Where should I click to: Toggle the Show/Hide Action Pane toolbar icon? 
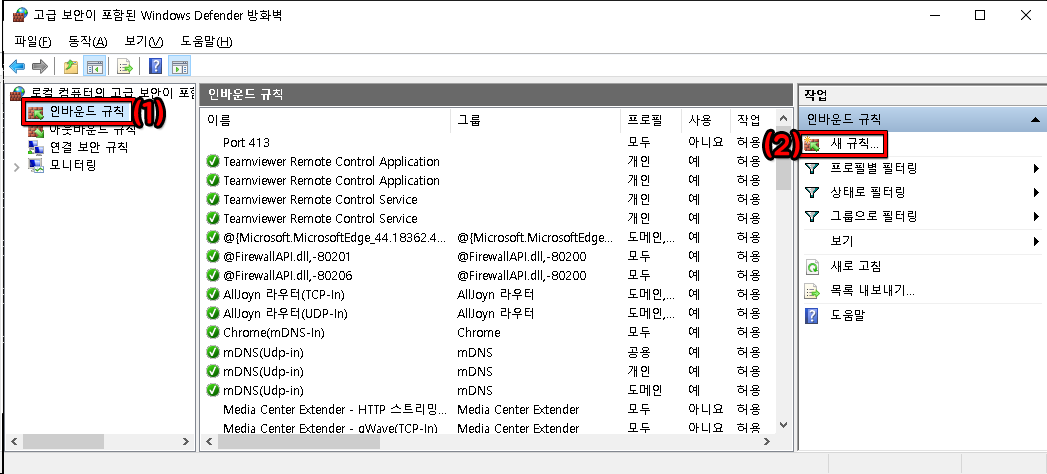click(x=179, y=66)
